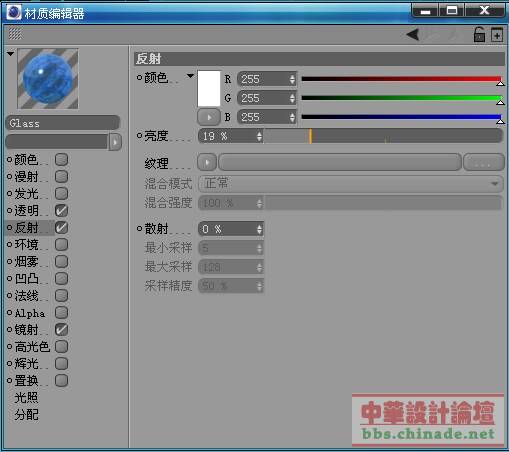Open the 颜色 color mode dropdown arrow
Viewport: 509px width, 452px height.
190,76
